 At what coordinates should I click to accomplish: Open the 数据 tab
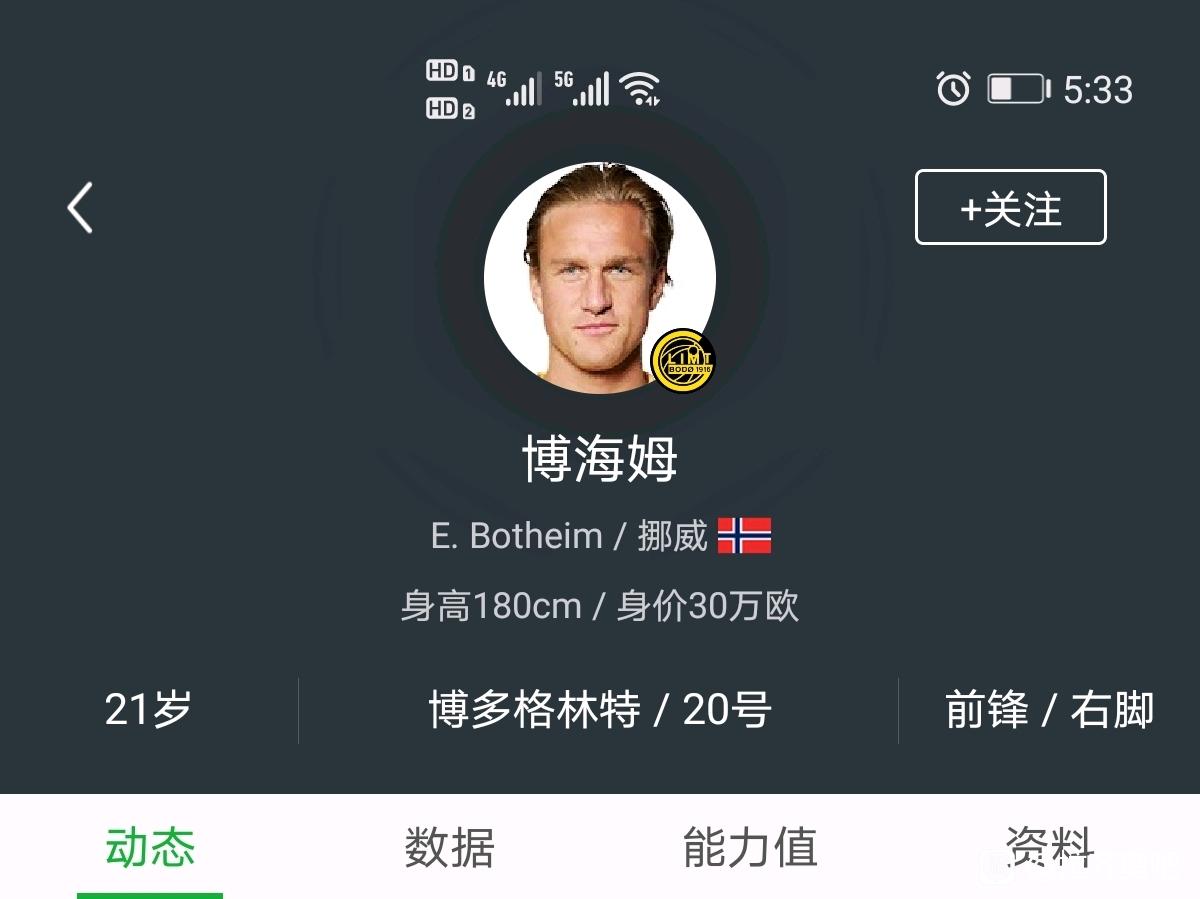450,848
